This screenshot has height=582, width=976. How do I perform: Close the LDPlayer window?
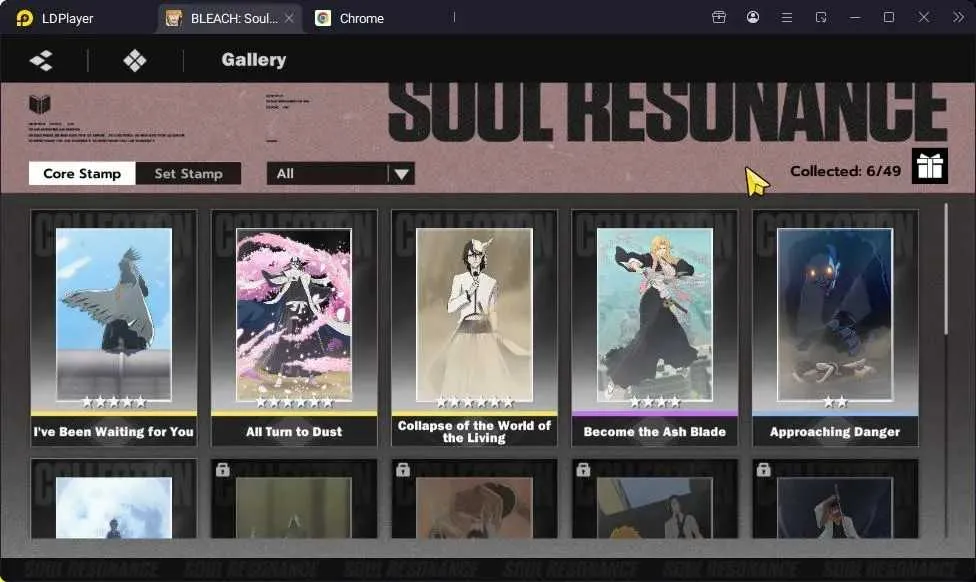pos(924,17)
